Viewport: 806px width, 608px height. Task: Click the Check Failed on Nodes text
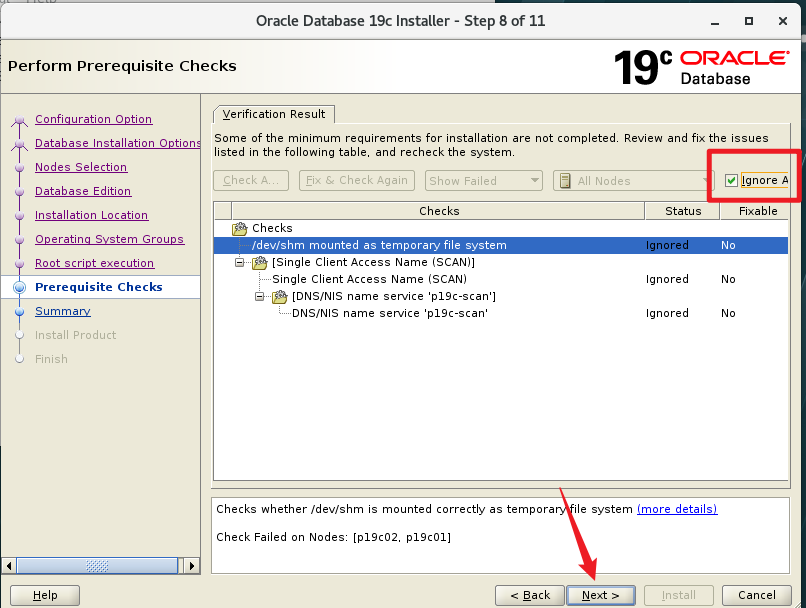(334, 538)
